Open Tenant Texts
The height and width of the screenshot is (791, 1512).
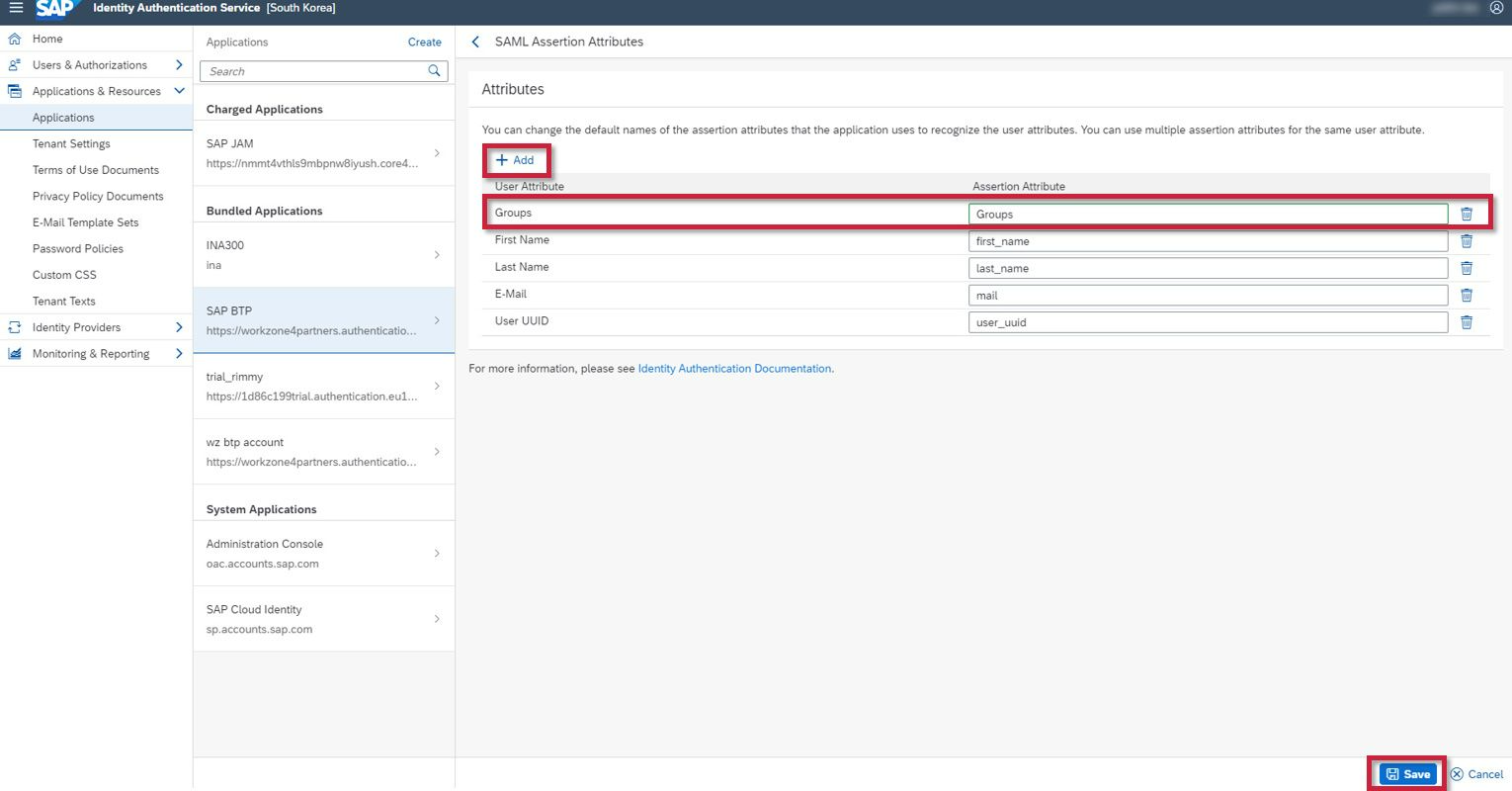point(63,302)
